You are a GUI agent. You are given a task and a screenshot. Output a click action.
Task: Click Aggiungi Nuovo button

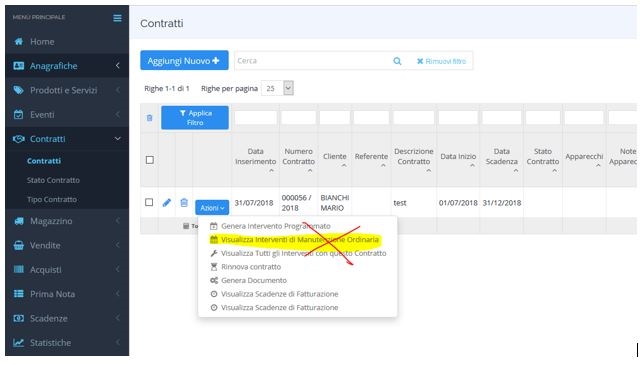pyautogui.click(x=184, y=60)
